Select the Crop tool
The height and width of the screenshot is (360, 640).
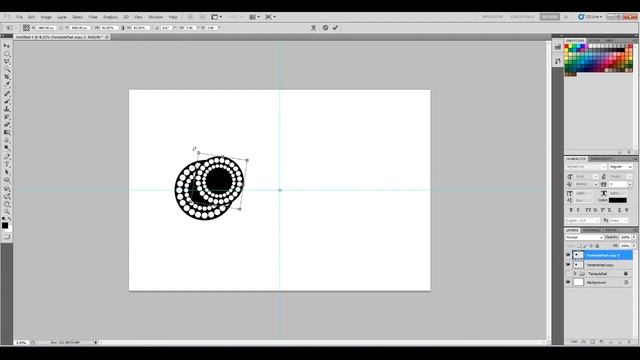pos(7,77)
